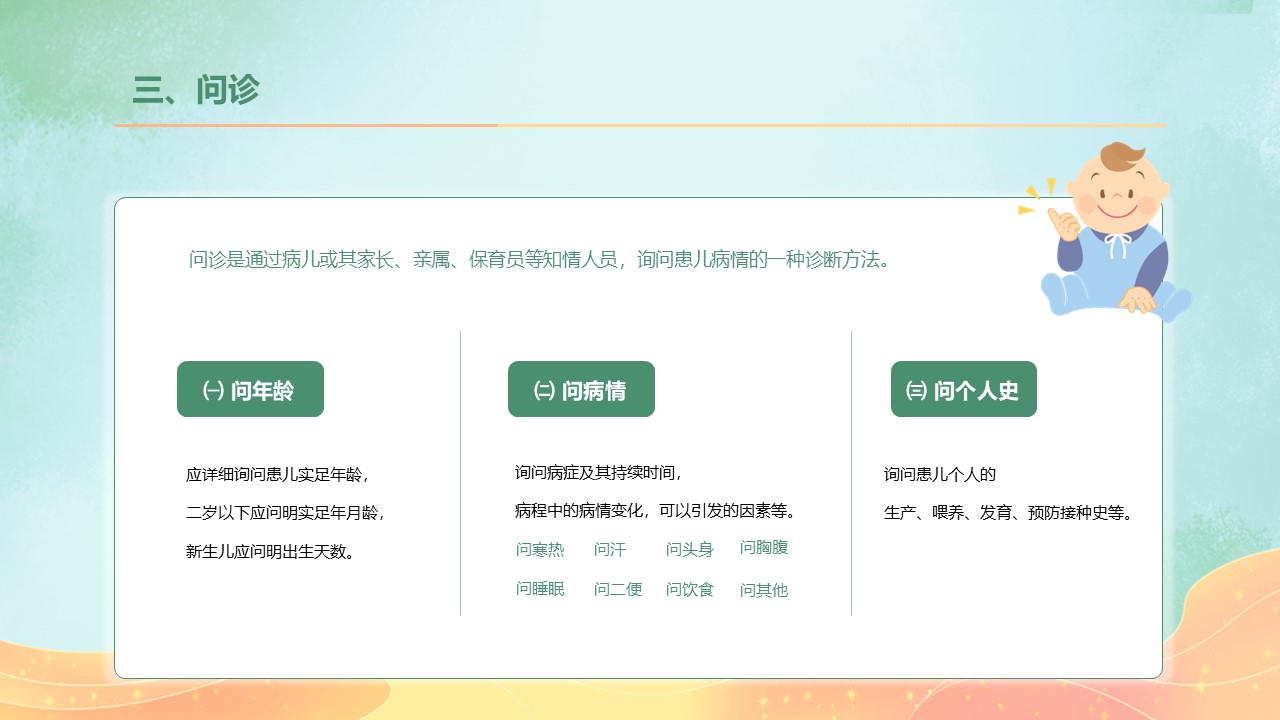The image size is (1280, 720).
Task: Click the slide title 三、问诊
Action: pos(196,90)
